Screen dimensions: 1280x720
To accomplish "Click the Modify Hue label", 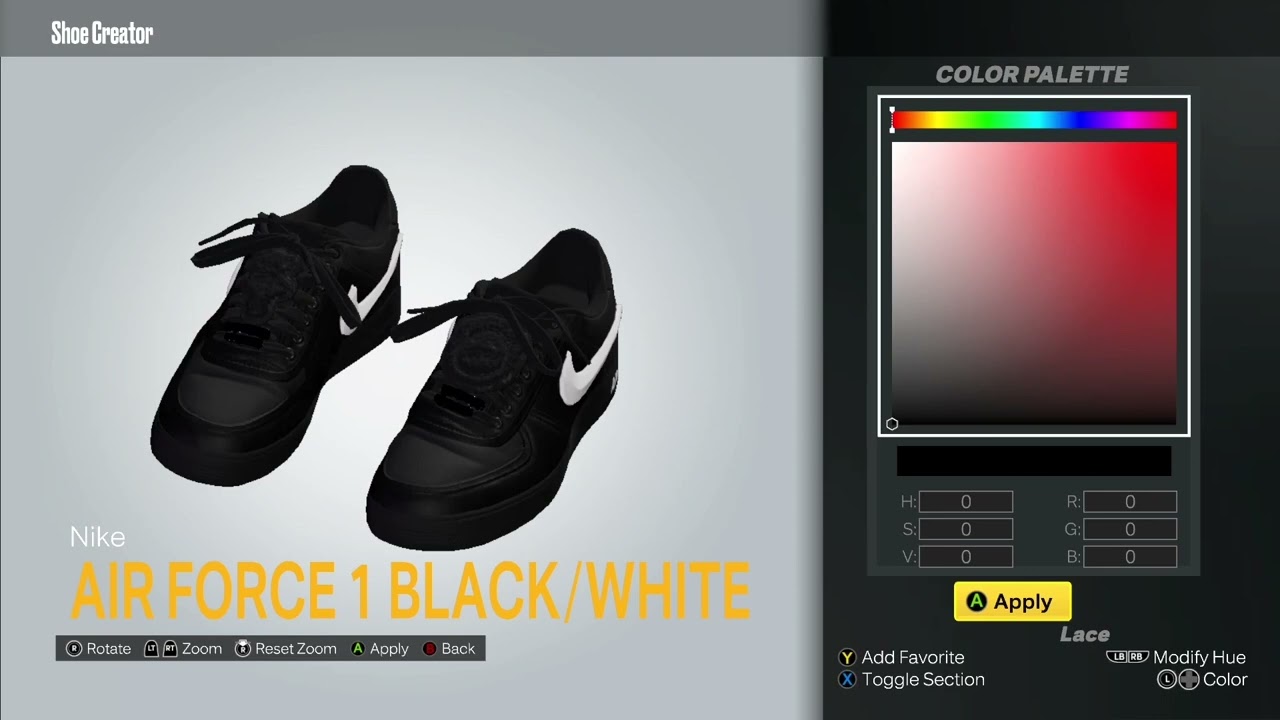I will tap(1199, 658).
